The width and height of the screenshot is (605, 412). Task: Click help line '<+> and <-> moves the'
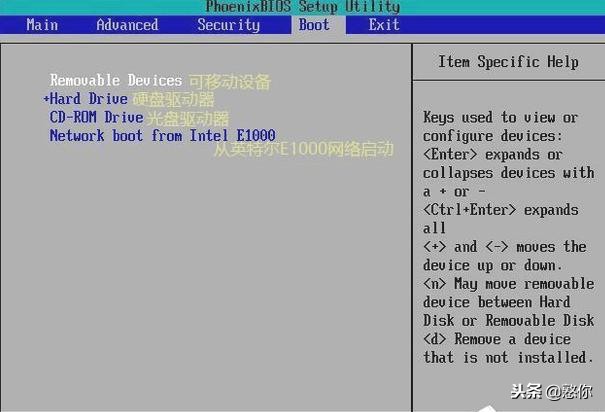tap(504, 247)
